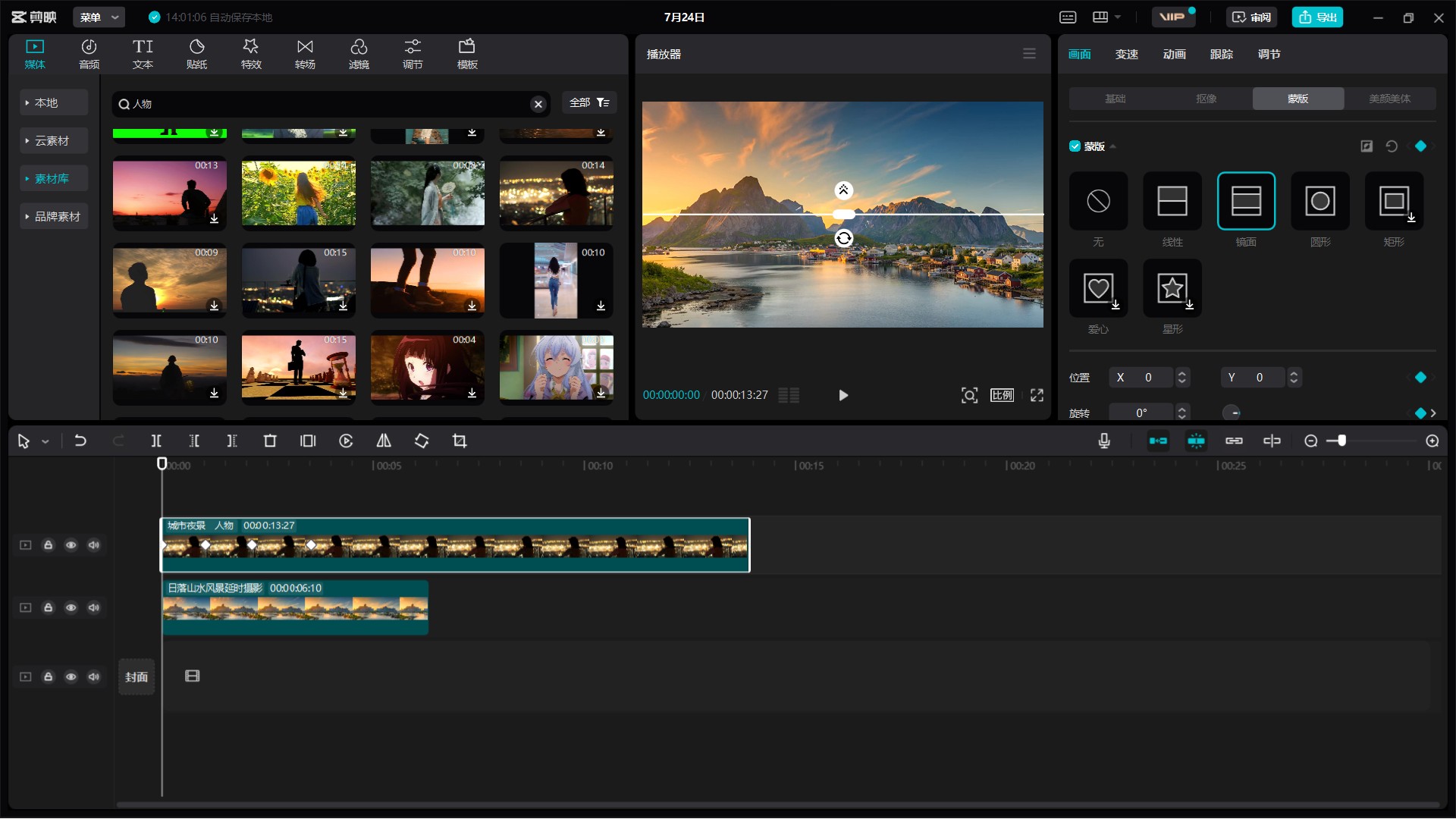Select the 镜面 mirror mask

pyautogui.click(x=1246, y=201)
